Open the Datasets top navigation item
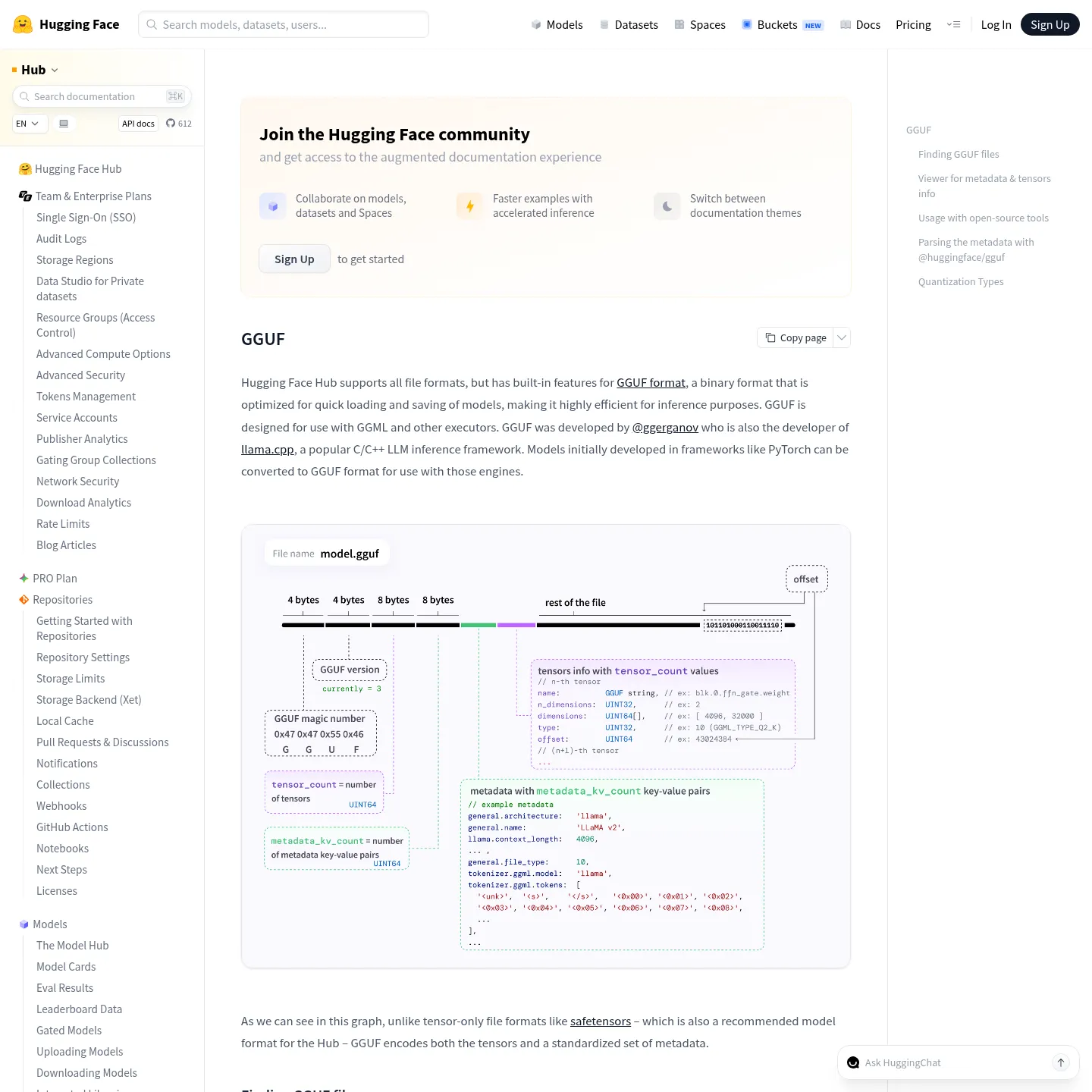The image size is (1092, 1092). pyautogui.click(x=629, y=25)
